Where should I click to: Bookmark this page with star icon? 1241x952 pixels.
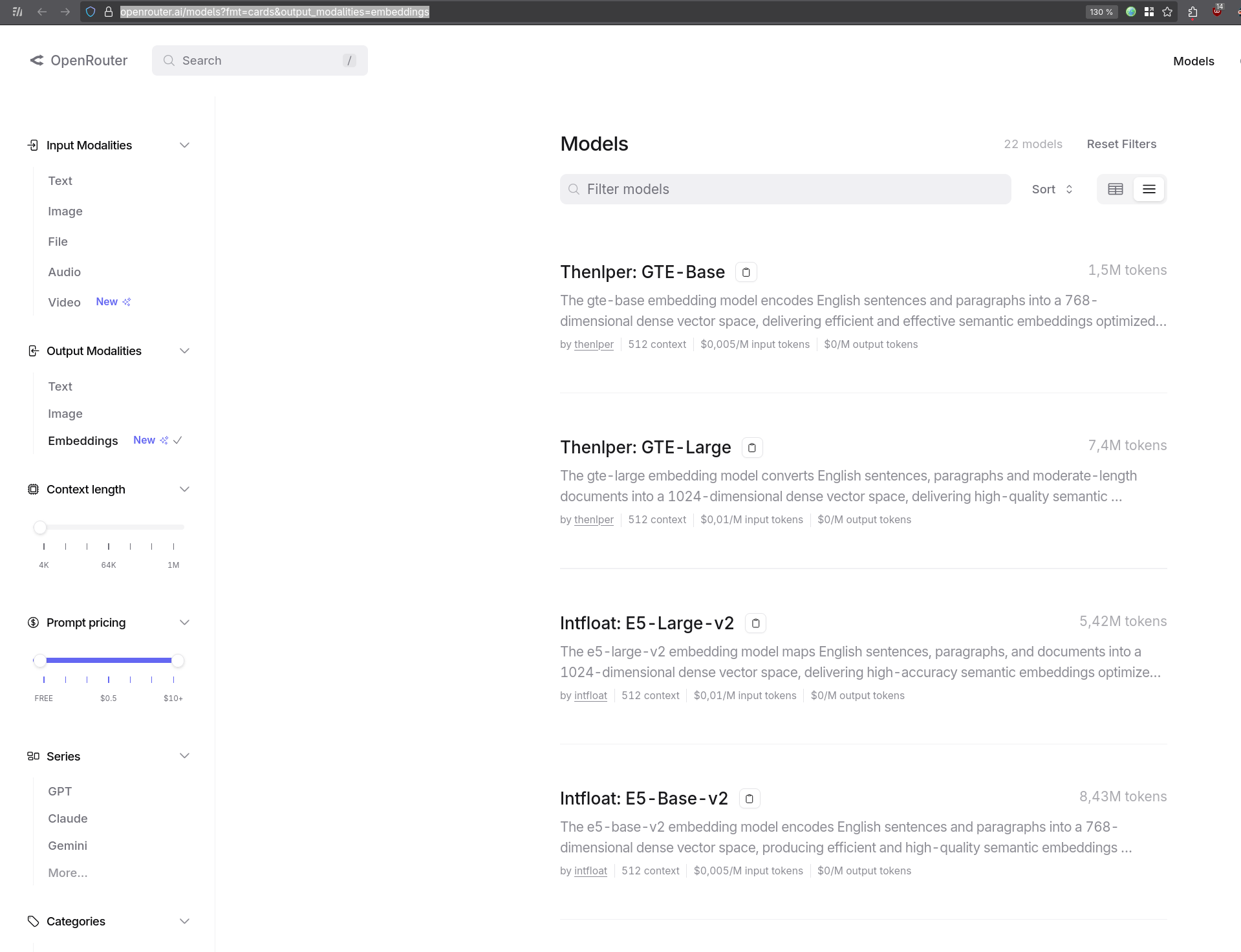coord(1167,12)
